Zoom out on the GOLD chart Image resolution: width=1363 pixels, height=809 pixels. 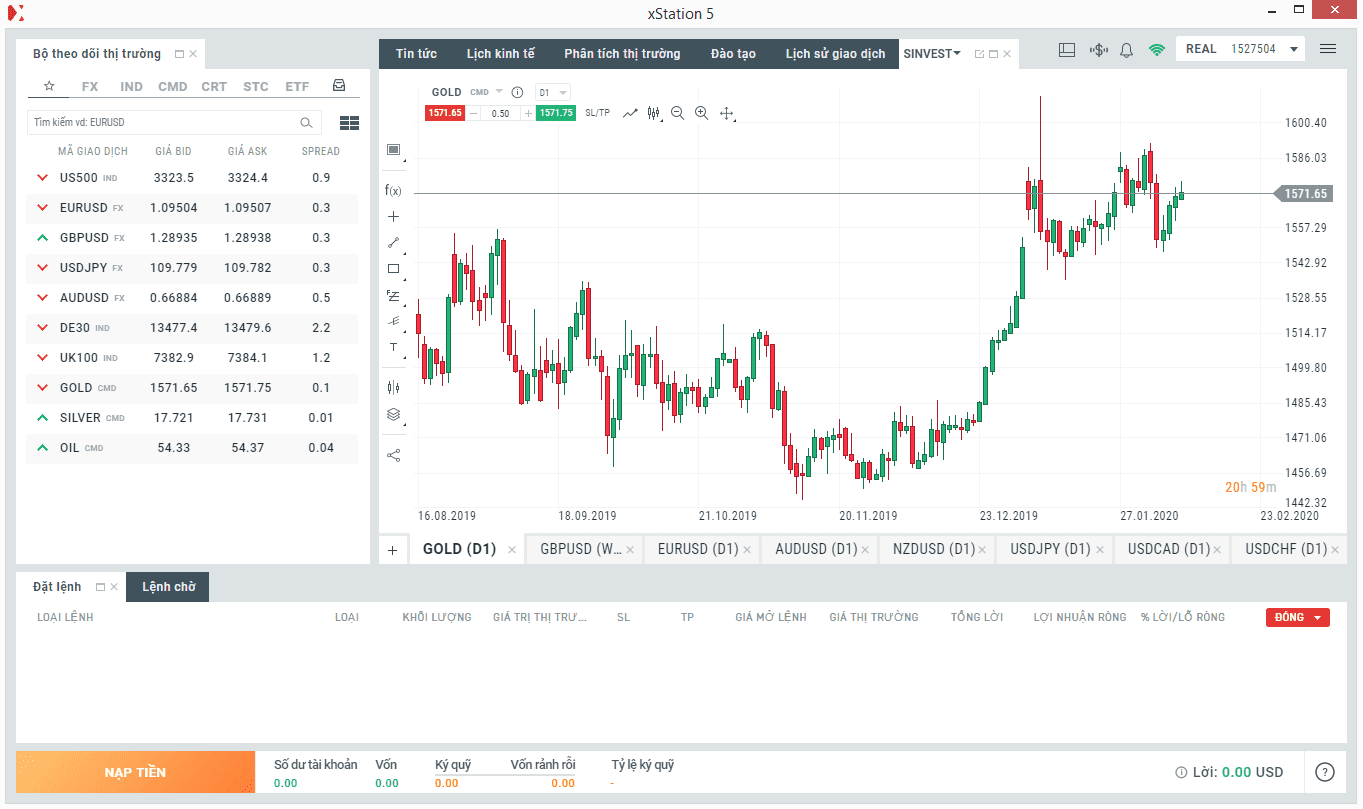(678, 114)
